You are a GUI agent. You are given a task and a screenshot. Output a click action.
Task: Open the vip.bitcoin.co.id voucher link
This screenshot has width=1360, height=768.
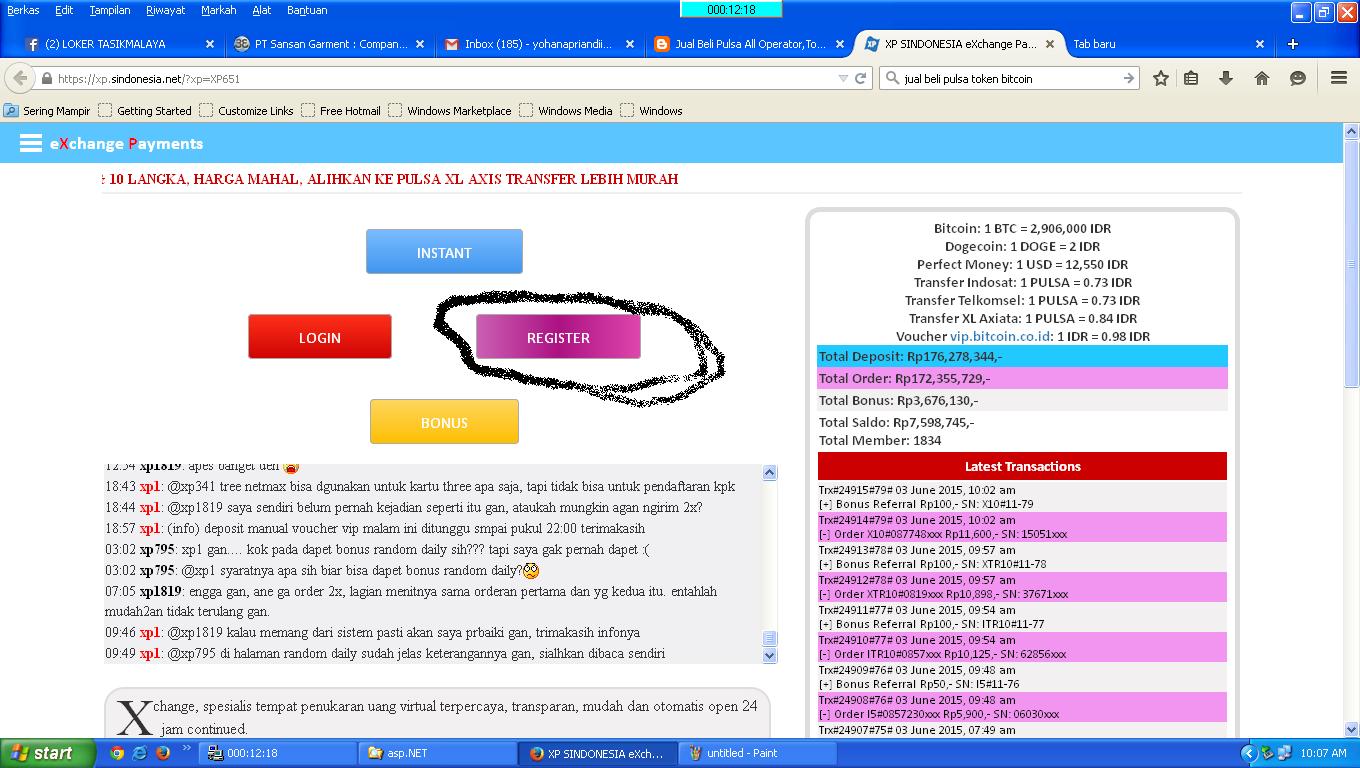click(x=1000, y=337)
